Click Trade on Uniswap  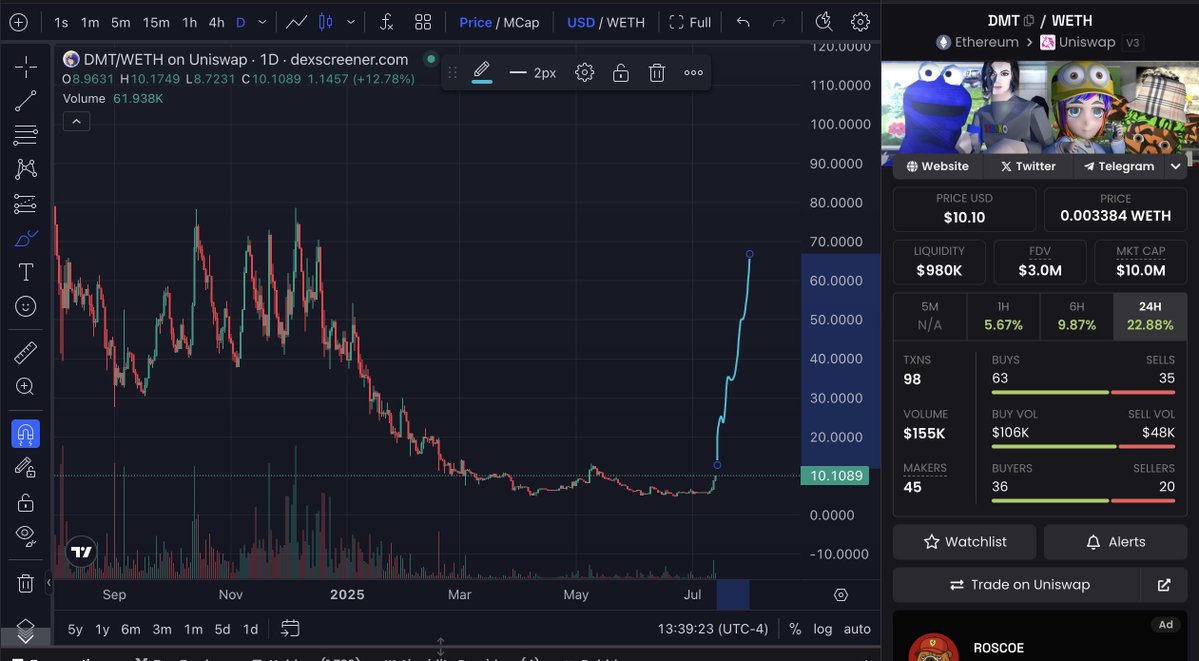[1017, 584]
